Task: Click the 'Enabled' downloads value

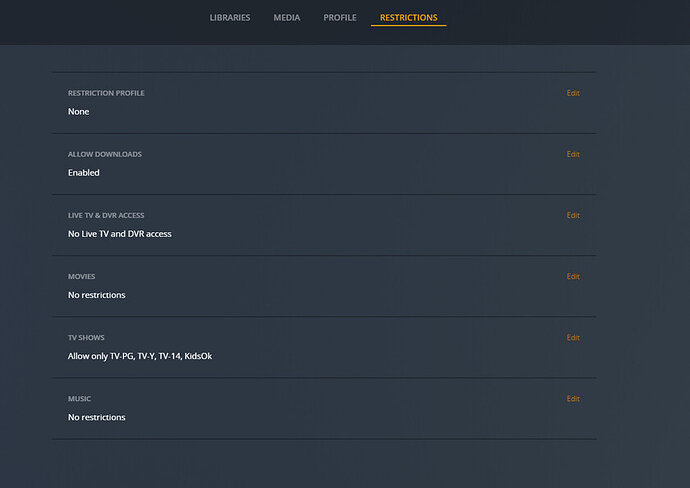Action: tap(84, 173)
